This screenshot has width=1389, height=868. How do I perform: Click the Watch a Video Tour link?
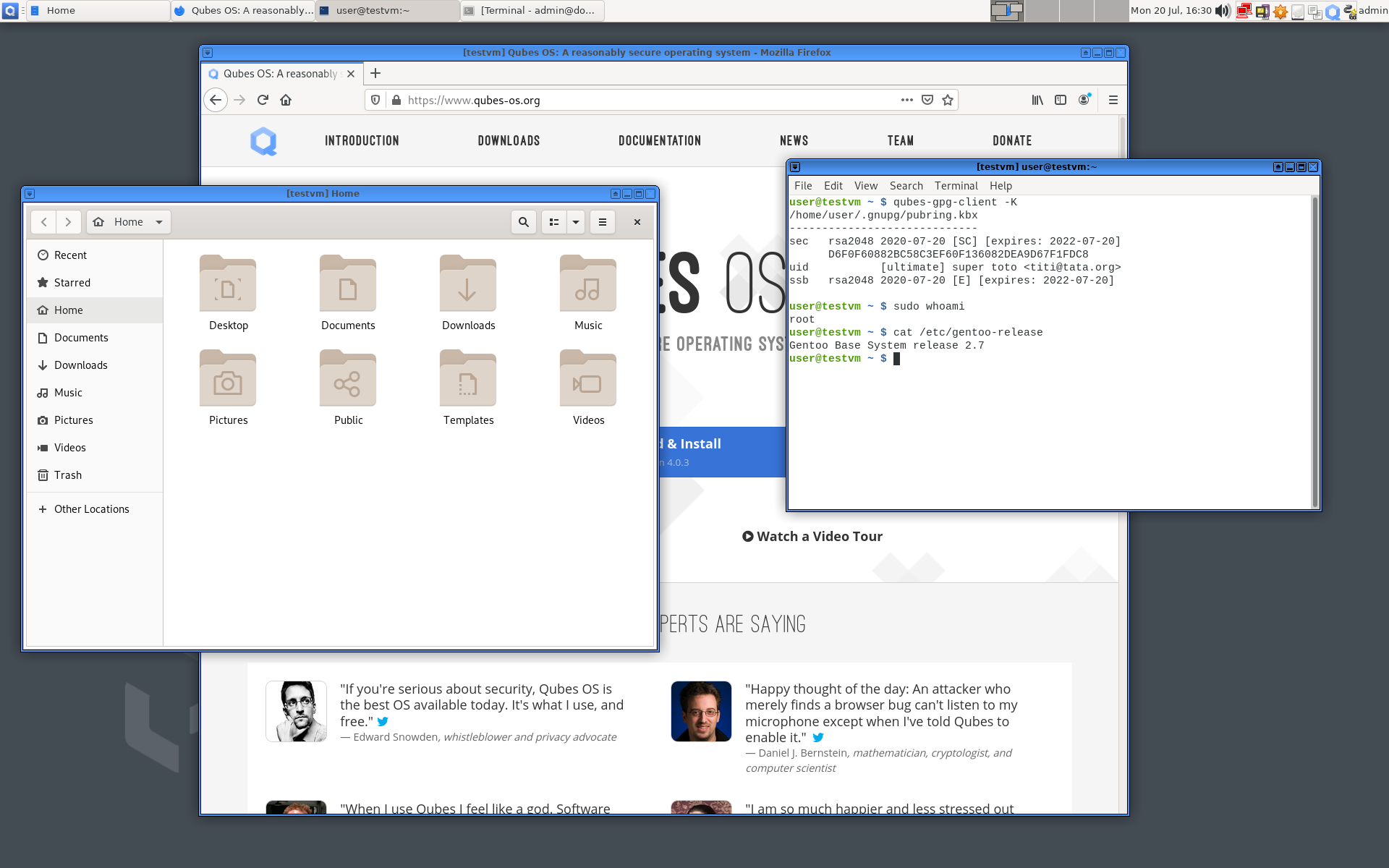pyautogui.click(x=812, y=536)
